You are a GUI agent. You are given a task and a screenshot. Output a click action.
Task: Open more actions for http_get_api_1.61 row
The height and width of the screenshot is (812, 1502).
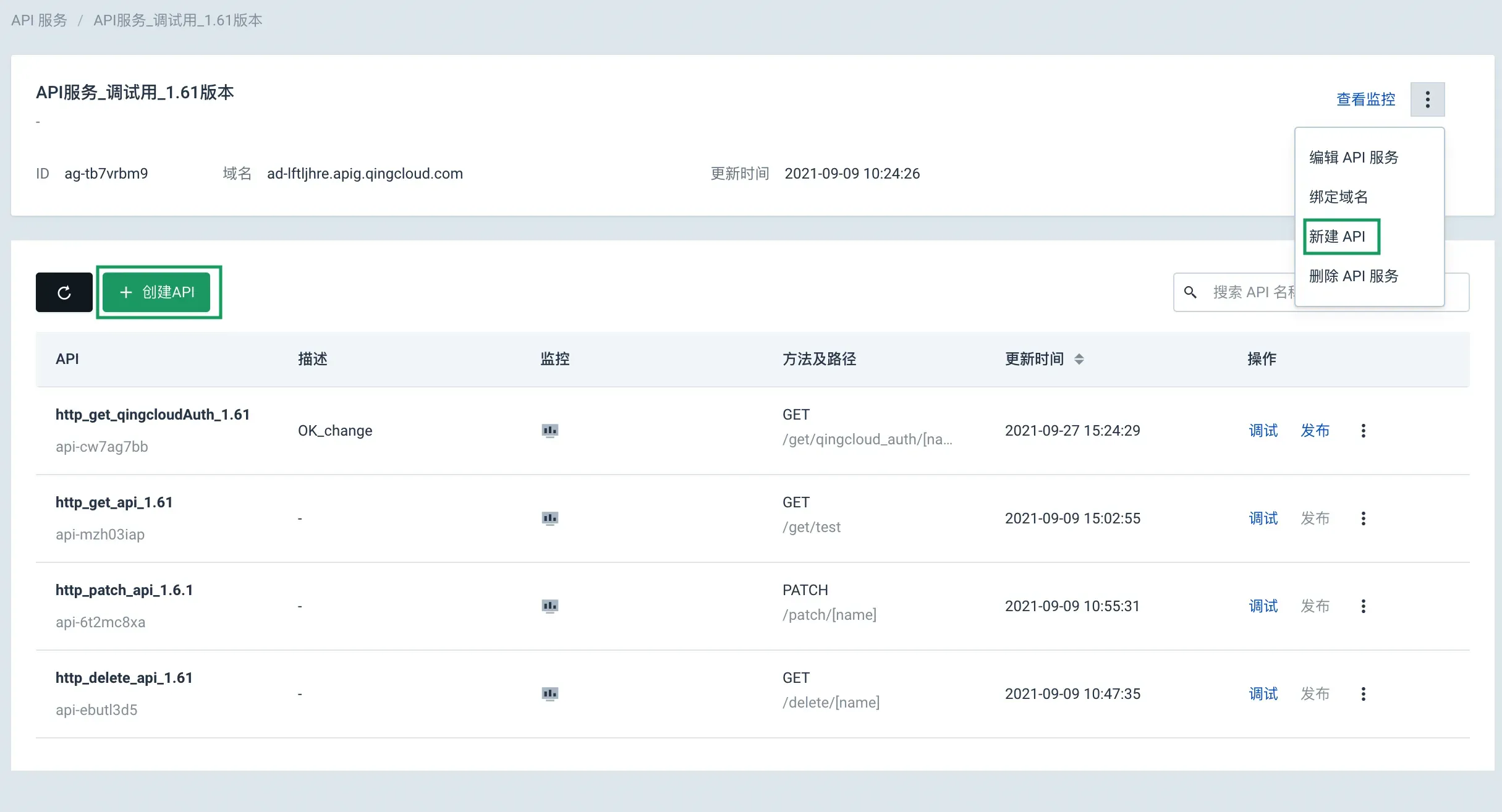[x=1363, y=518]
